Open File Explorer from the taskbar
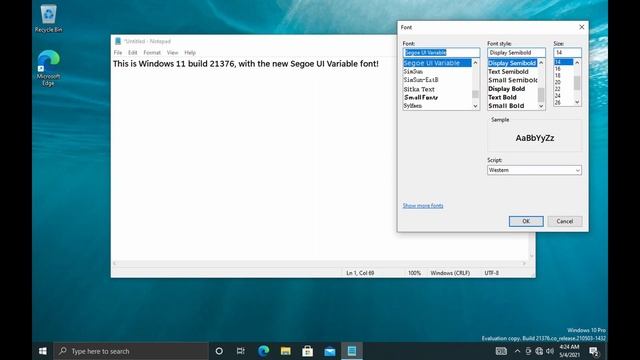This screenshot has height=360, width=640. pyautogui.click(x=286, y=351)
